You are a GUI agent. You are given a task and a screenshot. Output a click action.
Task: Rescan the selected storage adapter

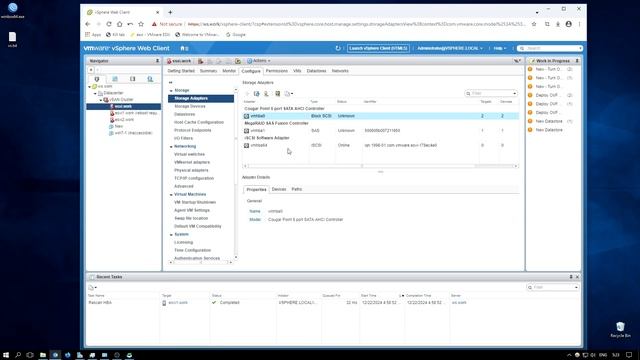(278, 93)
